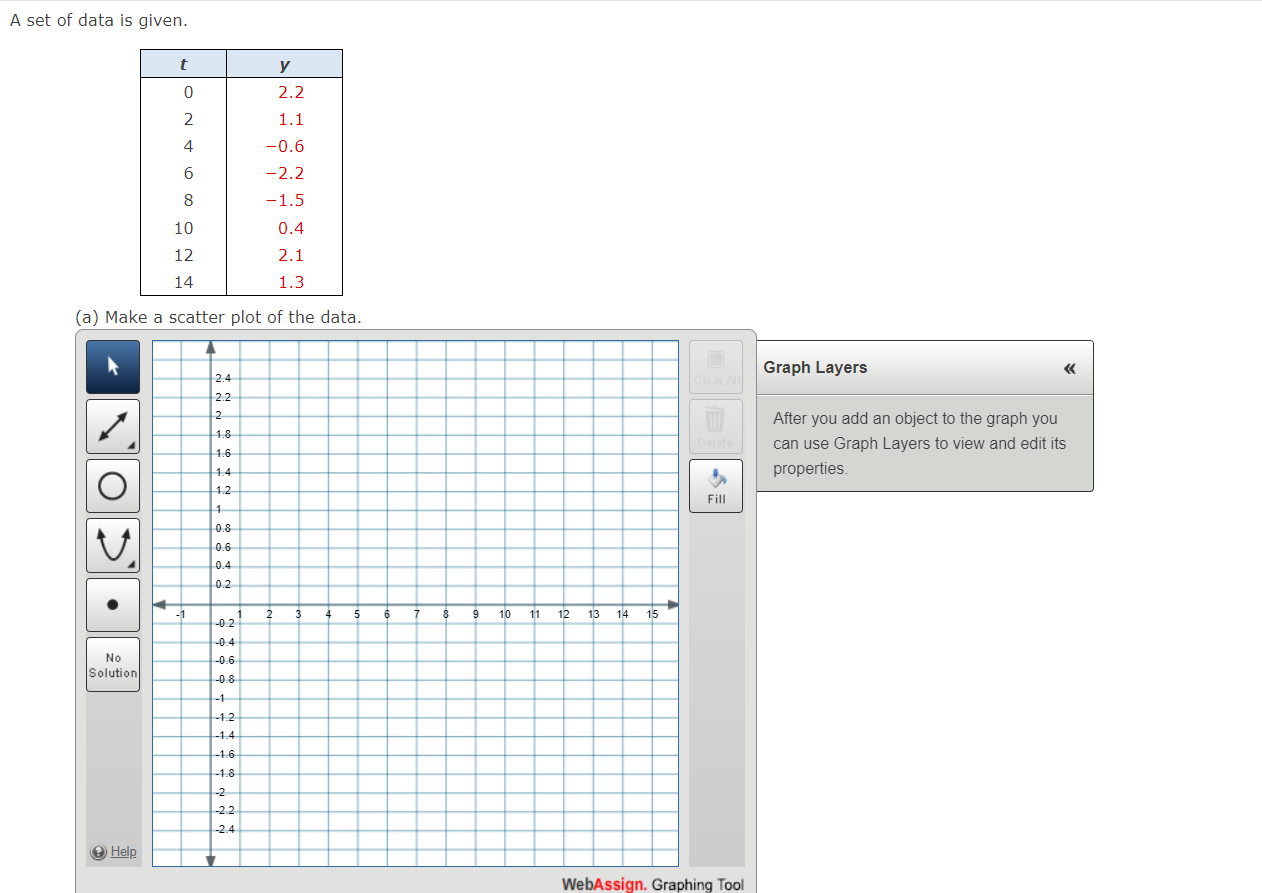Click the No Solution button
This screenshot has width=1262, height=893.
click(112, 664)
